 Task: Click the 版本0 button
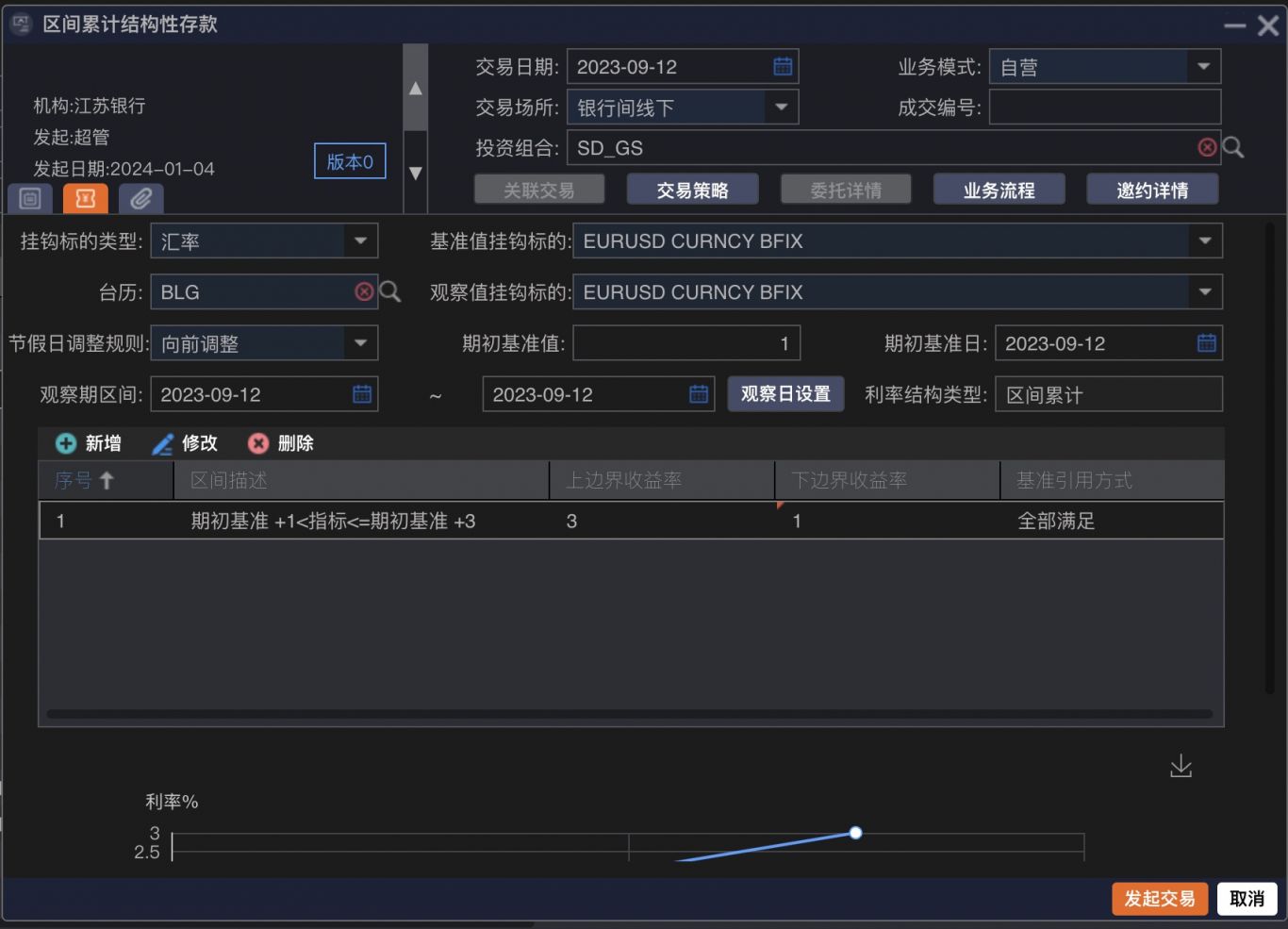tap(350, 161)
